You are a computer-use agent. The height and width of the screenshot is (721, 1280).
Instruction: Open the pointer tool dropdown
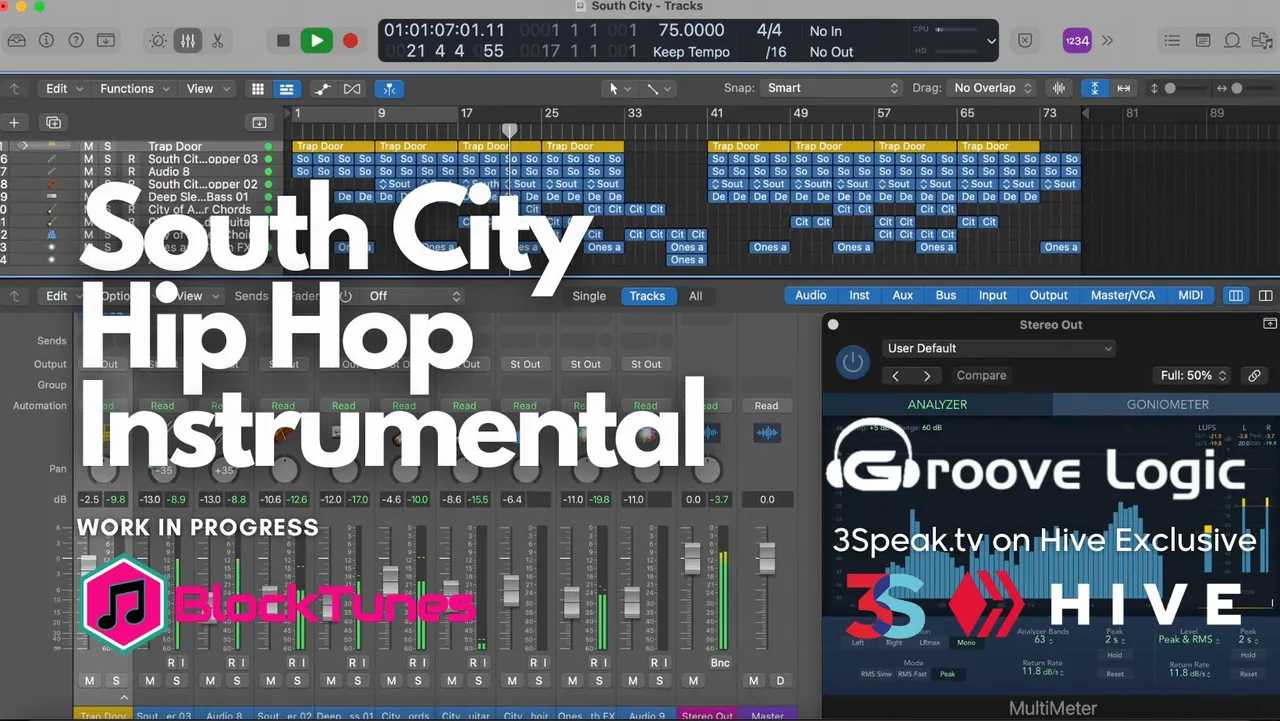coord(620,88)
